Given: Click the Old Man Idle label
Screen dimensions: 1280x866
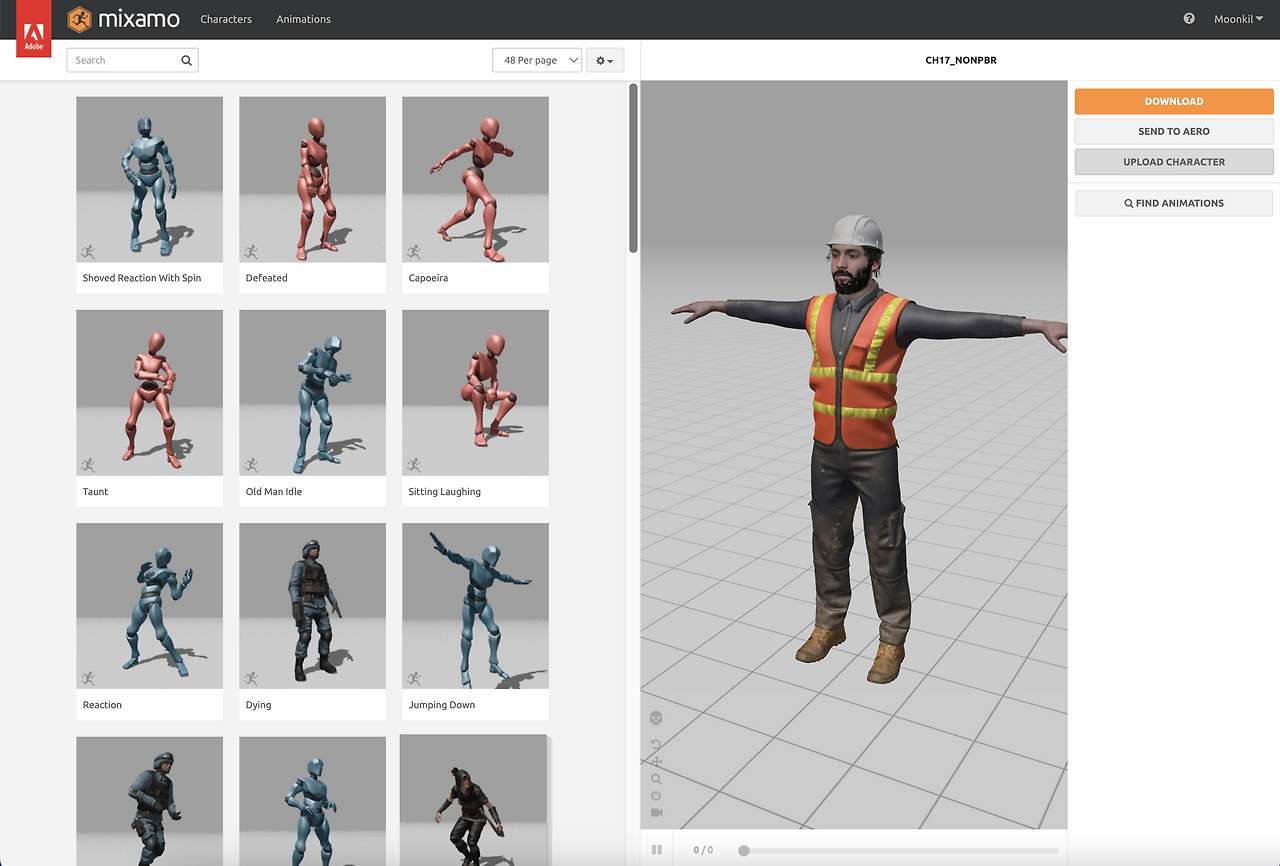Looking at the screenshot, I should pos(274,491).
